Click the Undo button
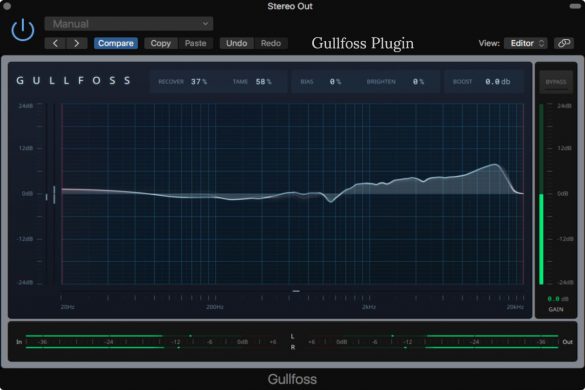The image size is (585, 390). pos(237,43)
